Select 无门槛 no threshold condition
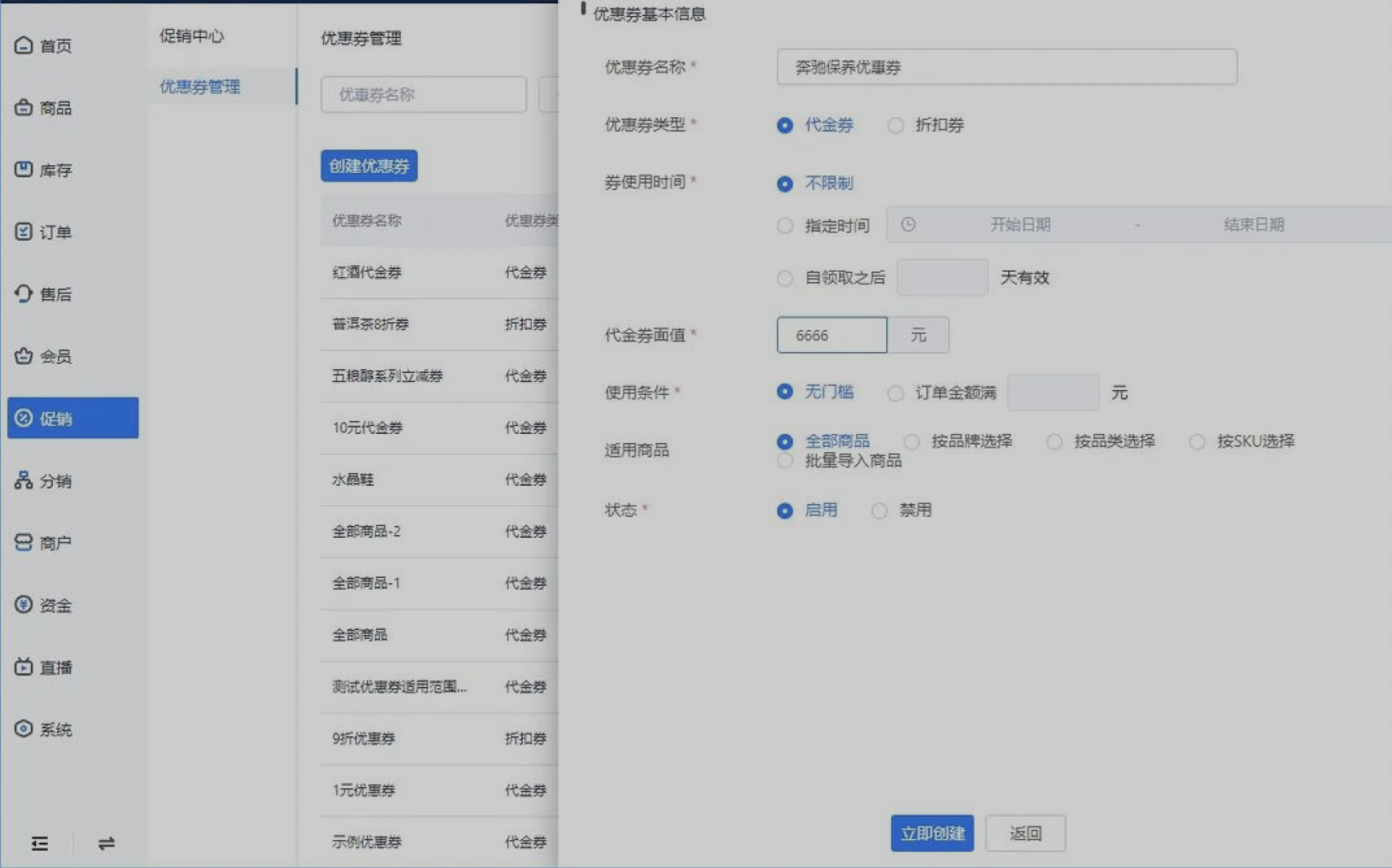This screenshot has width=1392, height=868. (x=785, y=392)
